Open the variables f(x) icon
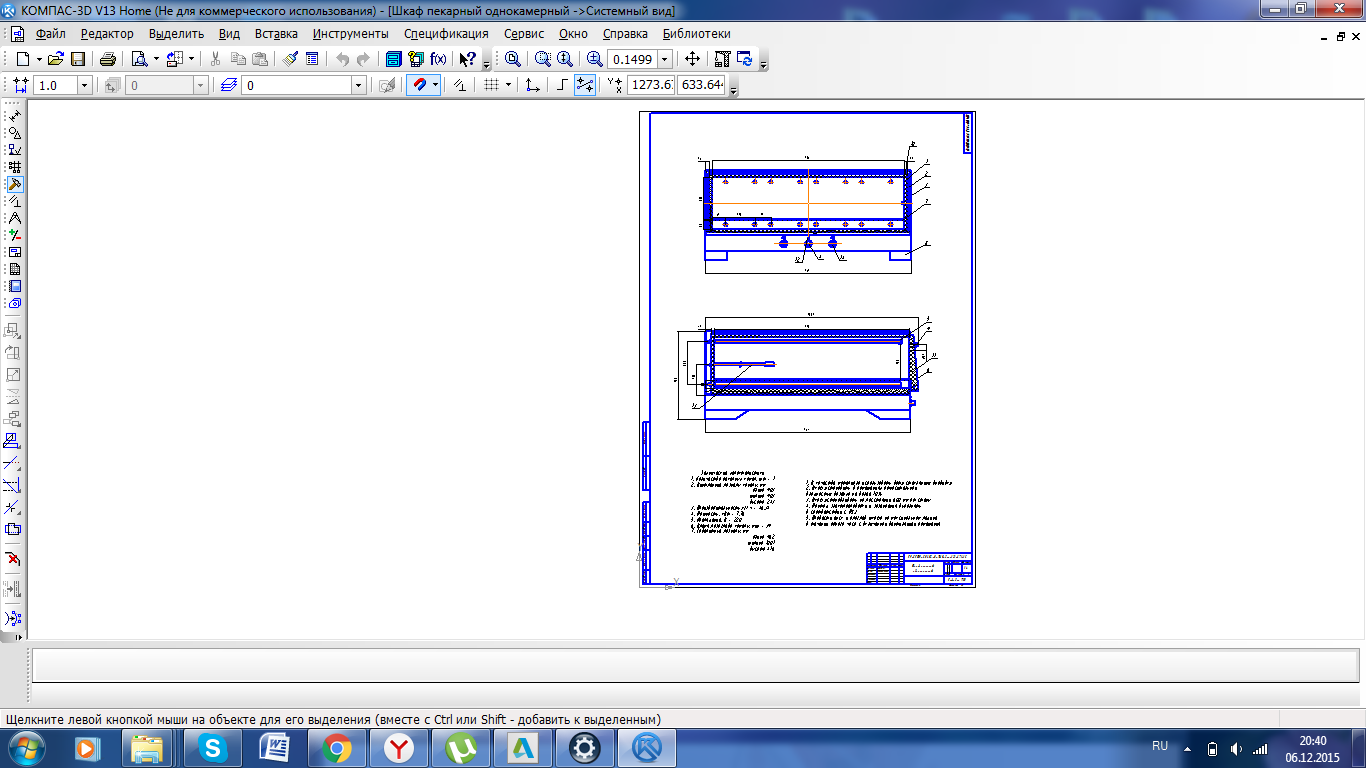 (x=438, y=59)
